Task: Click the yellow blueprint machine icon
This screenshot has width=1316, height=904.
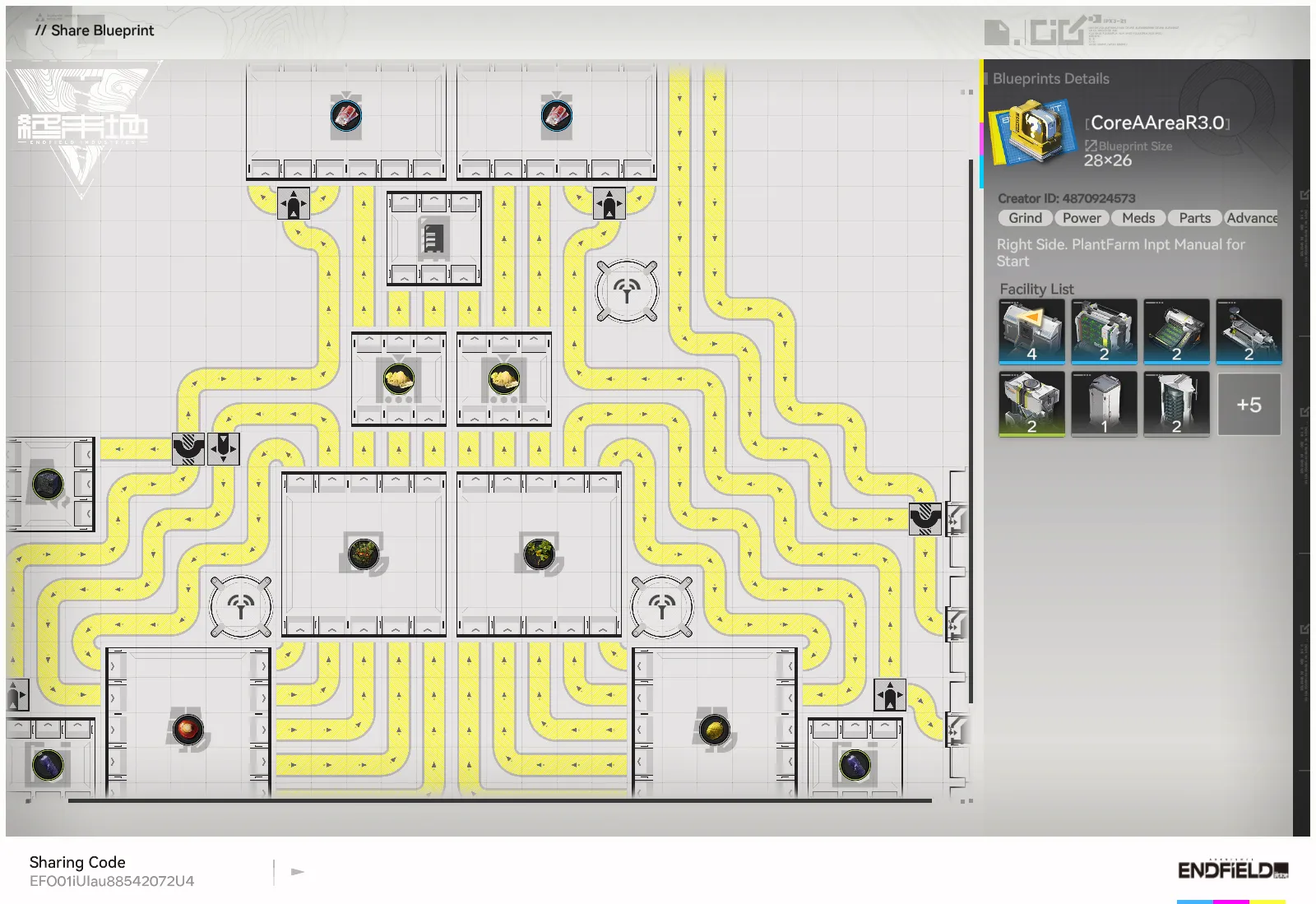Action: click(1033, 131)
